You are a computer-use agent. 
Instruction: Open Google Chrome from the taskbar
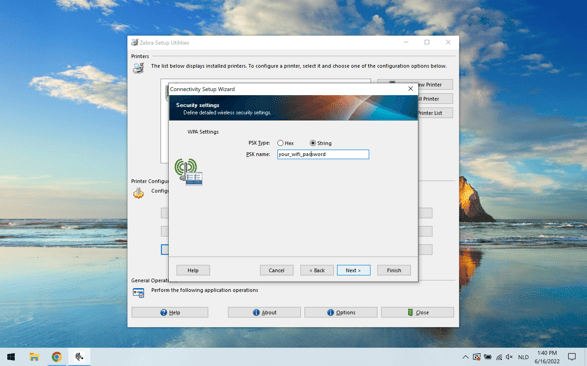coord(57,357)
